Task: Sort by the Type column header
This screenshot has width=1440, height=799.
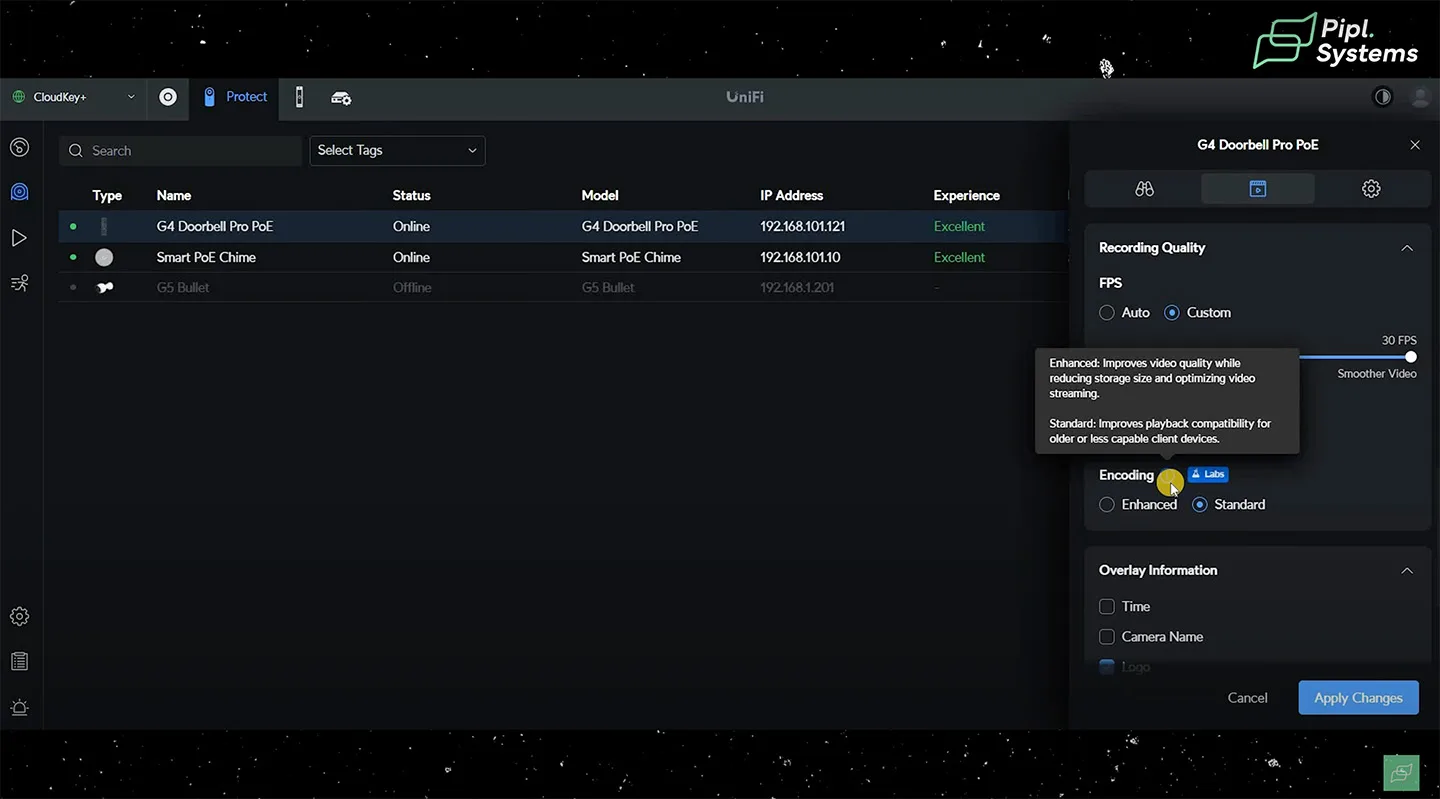Action: click(x=107, y=196)
